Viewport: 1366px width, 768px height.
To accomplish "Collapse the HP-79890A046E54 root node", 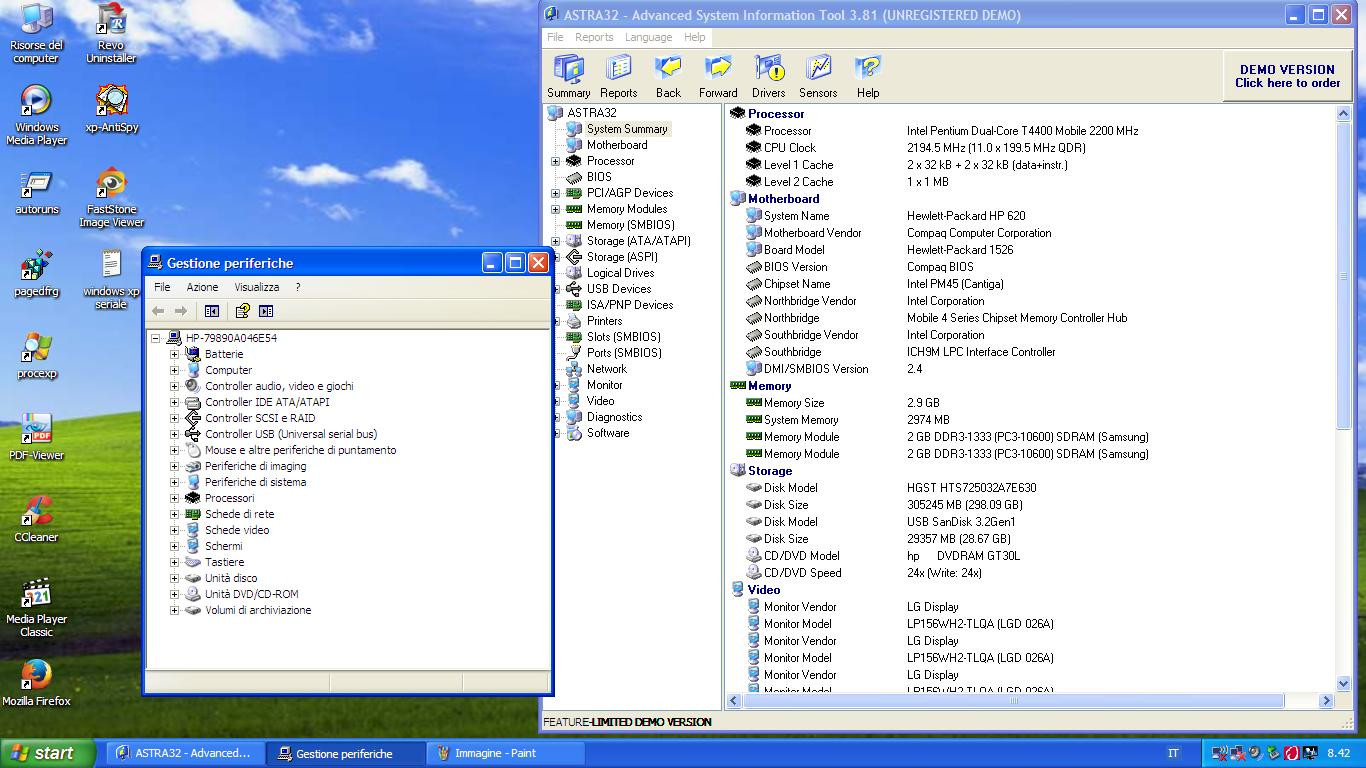I will coord(156,338).
